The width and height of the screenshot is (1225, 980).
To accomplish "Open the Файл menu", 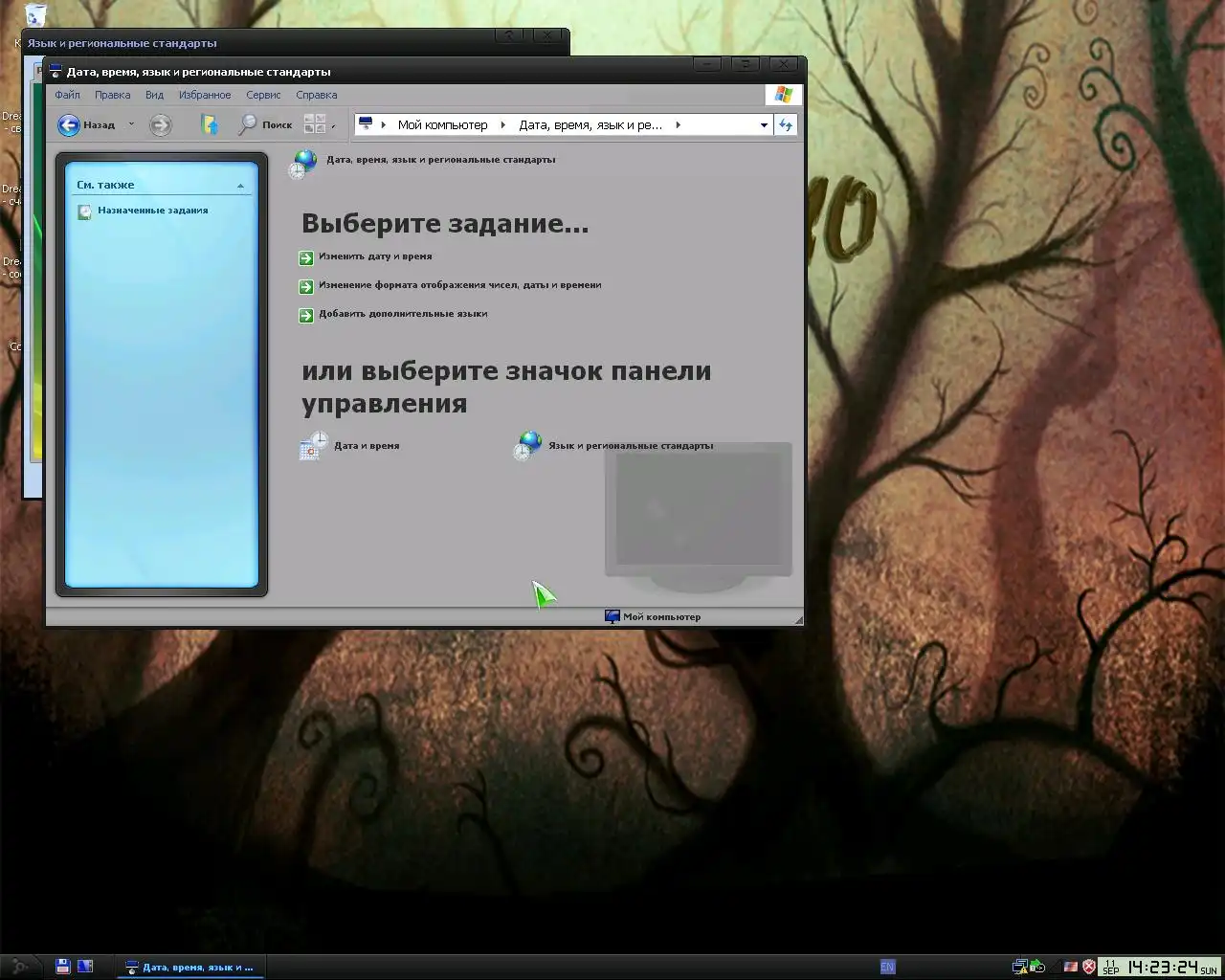I will tap(67, 95).
